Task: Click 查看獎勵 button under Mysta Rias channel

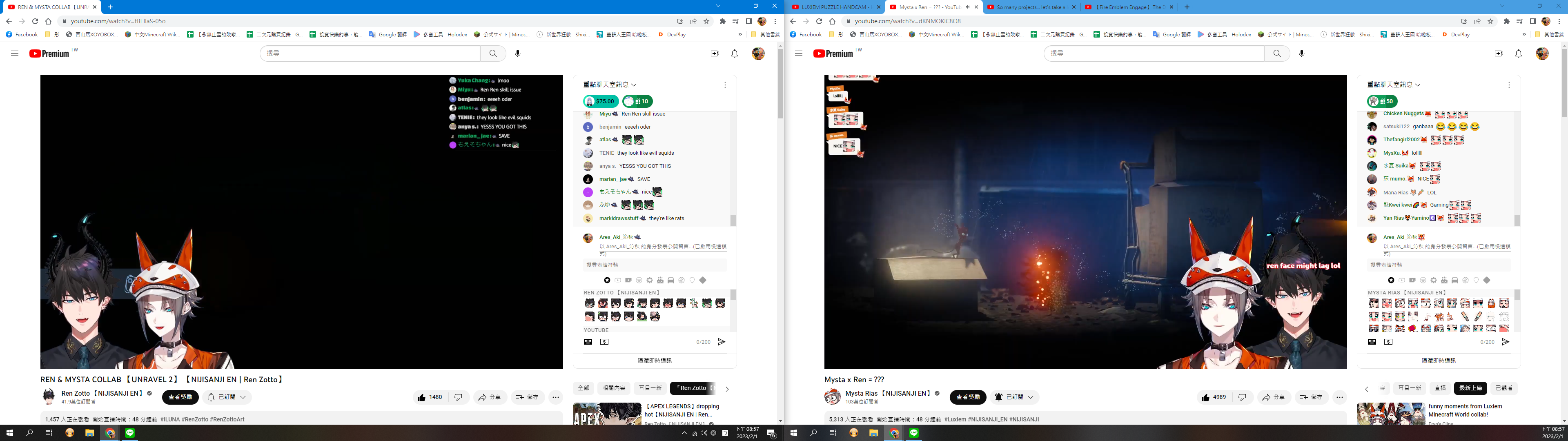Action: 968,397
